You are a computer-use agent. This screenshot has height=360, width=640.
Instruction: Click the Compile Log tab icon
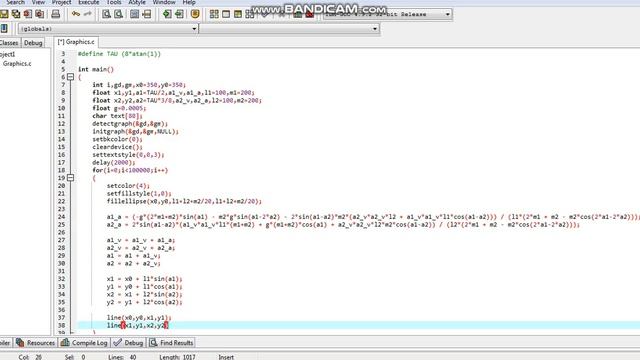(x=65, y=343)
